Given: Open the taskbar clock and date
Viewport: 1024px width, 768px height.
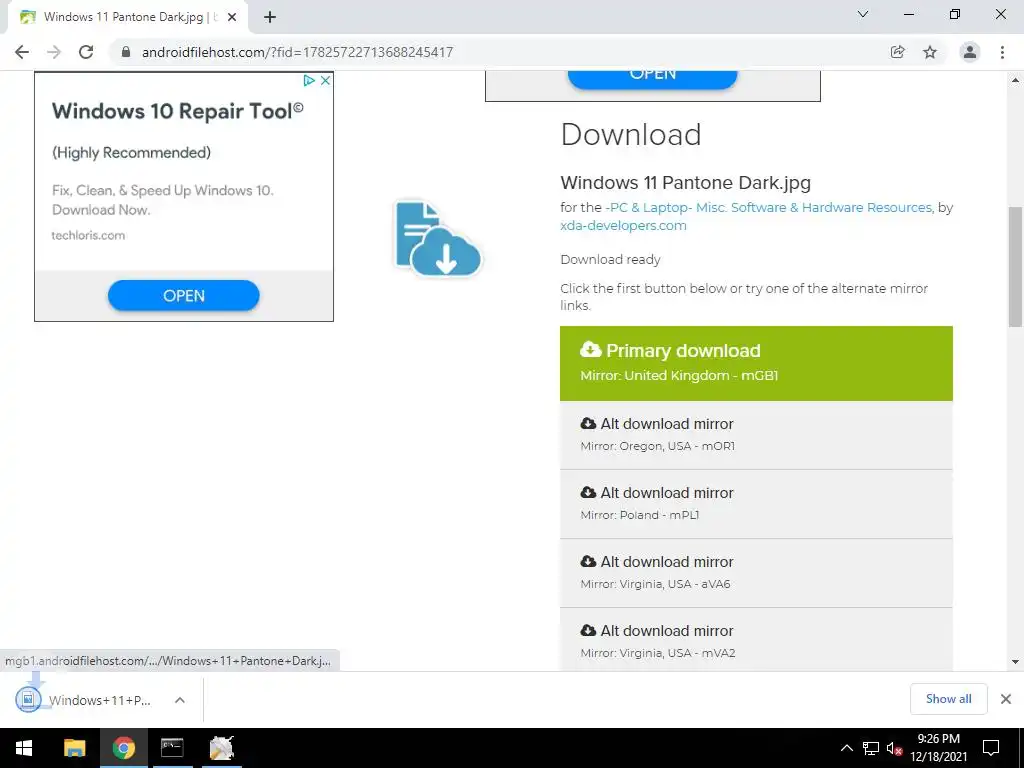Looking at the screenshot, I should coord(938,748).
